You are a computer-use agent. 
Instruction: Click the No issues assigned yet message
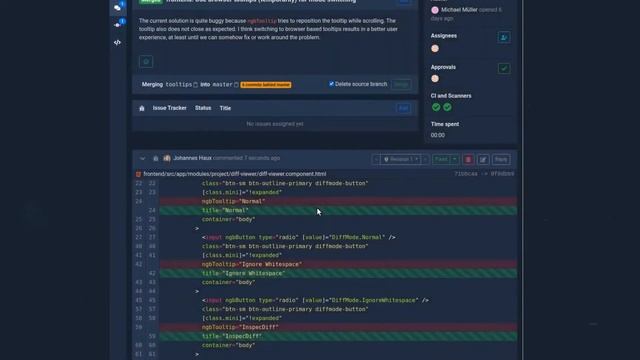pyautogui.click(x=275, y=124)
